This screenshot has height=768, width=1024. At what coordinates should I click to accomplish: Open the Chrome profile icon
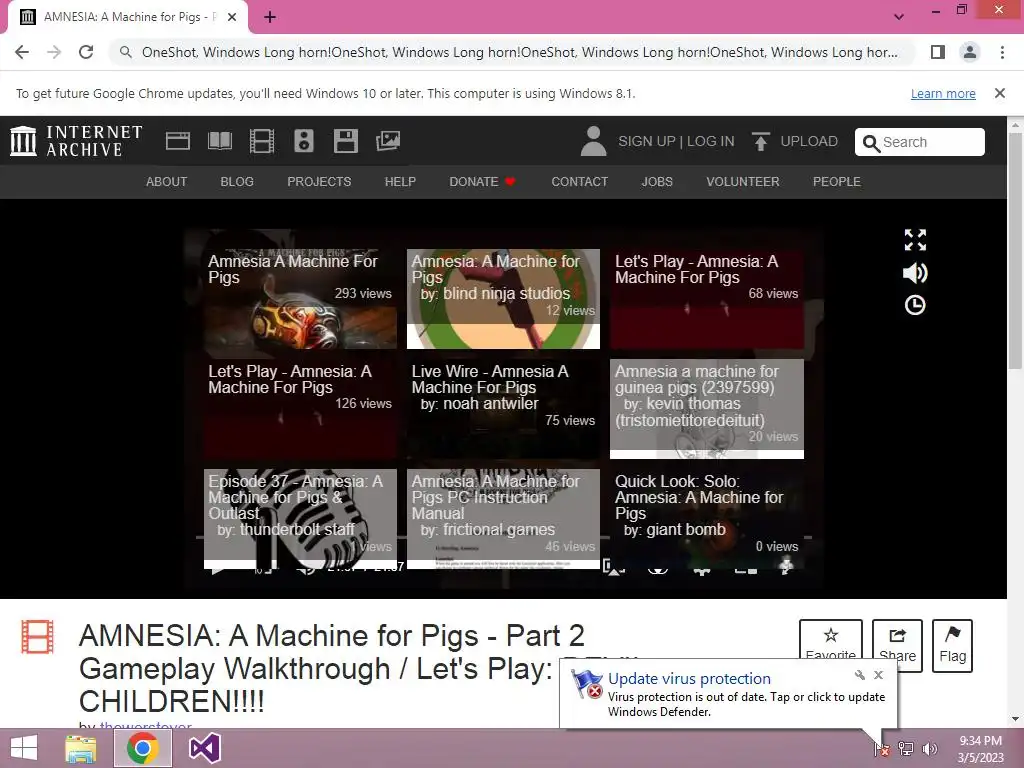pos(970,52)
